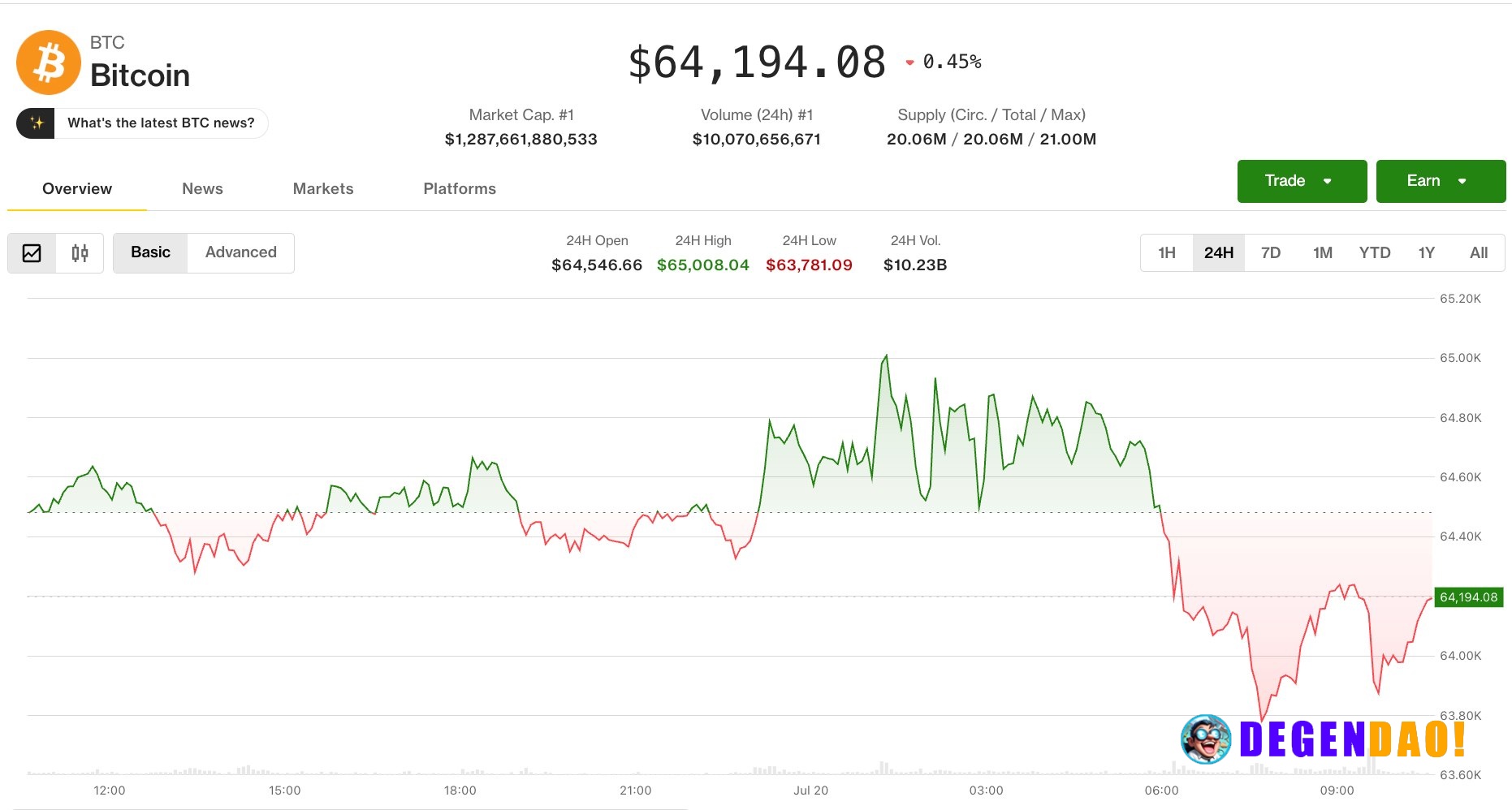Open the Earn dropdown button
Screen dimensions: 1512x810
tap(1441, 181)
